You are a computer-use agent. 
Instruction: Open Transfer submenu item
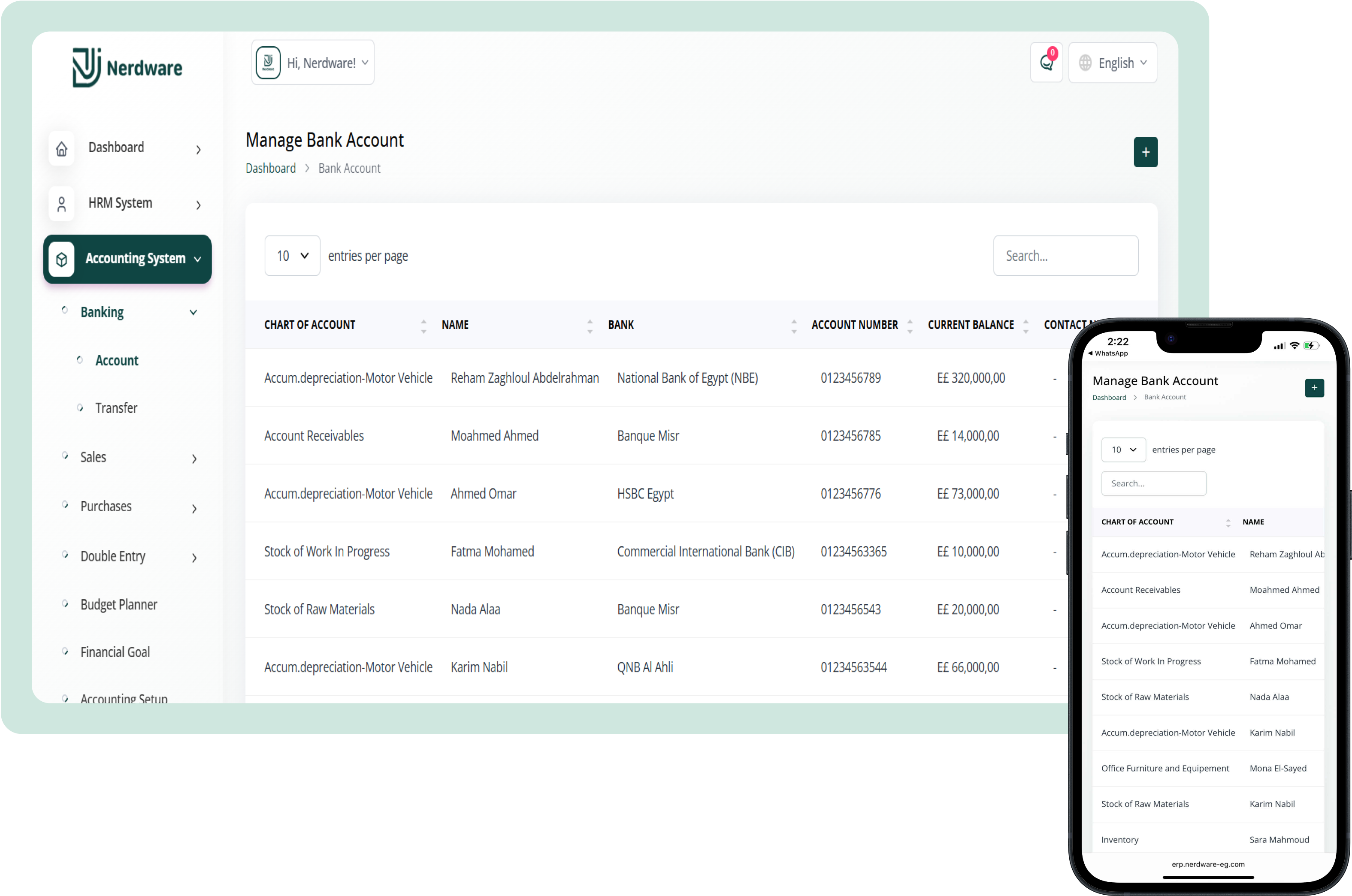[x=116, y=408]
